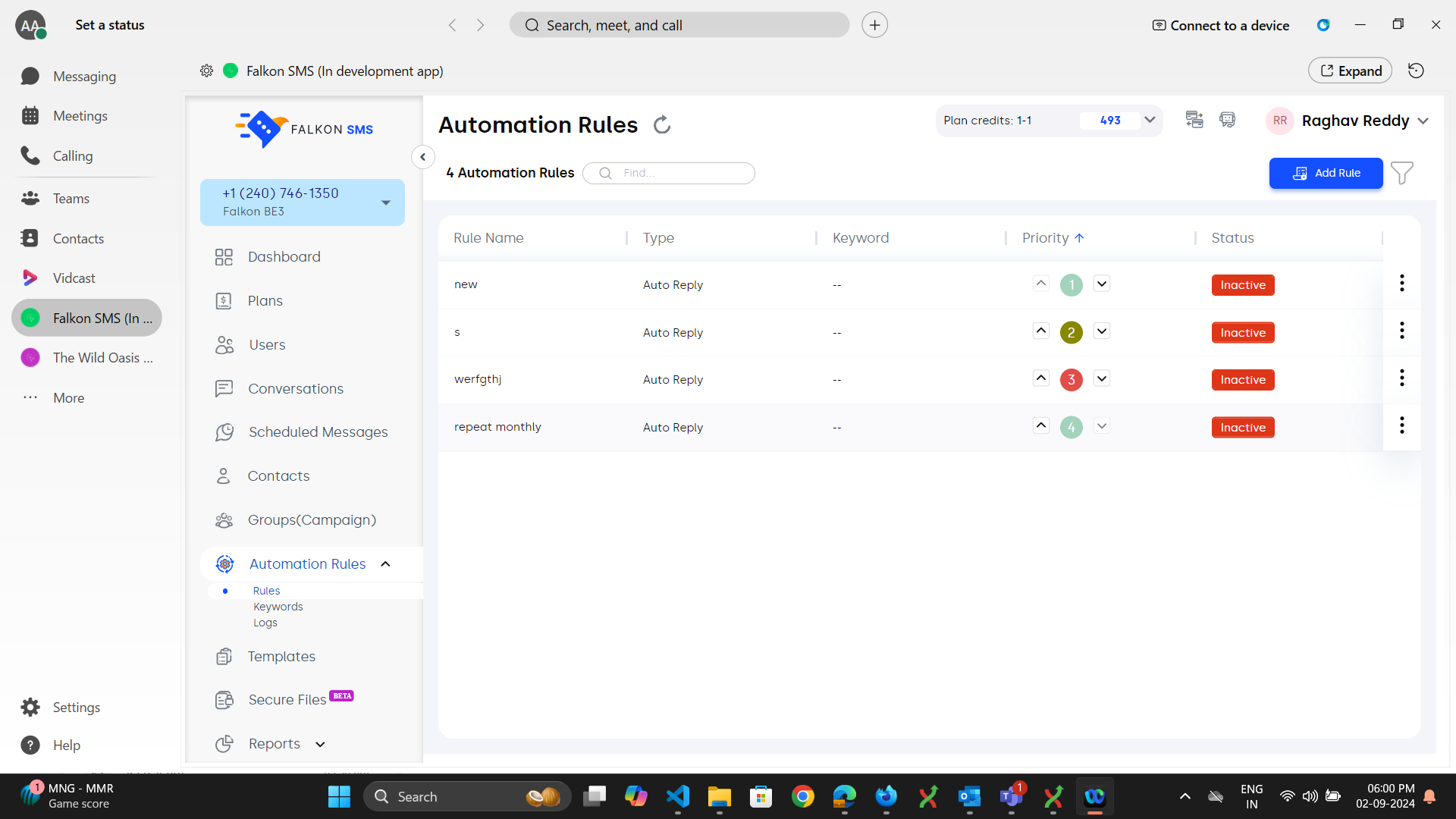
Task: Collapse the Automation Rules submenu
Action: (x=385, y=564)
